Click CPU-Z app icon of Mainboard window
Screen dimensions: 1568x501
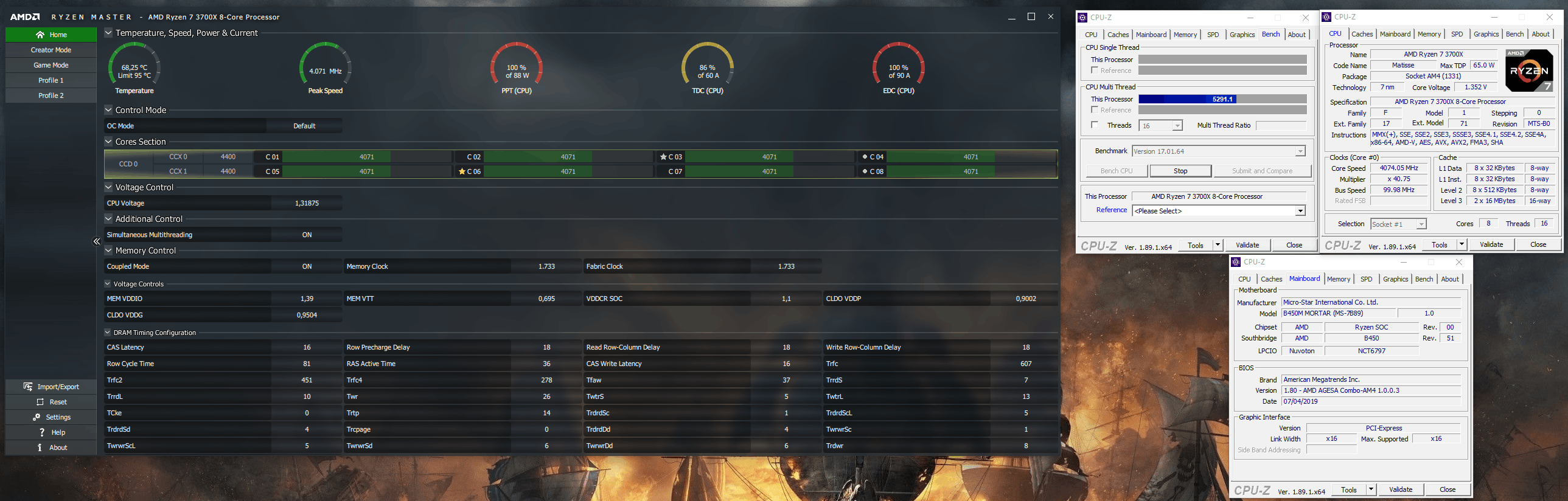click(x=1236, y=262)
